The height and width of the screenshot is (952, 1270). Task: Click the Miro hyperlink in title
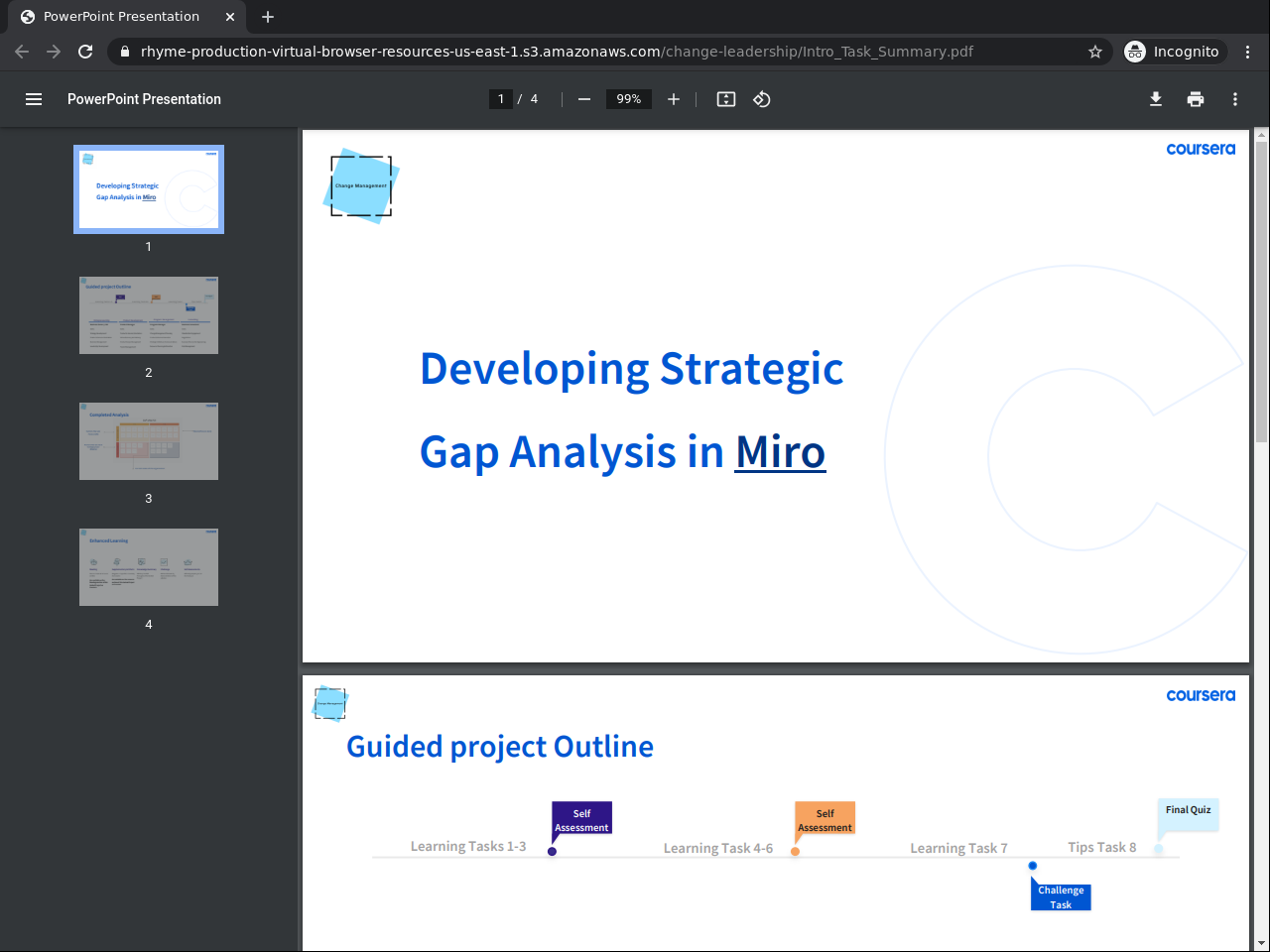coord(780,453)
